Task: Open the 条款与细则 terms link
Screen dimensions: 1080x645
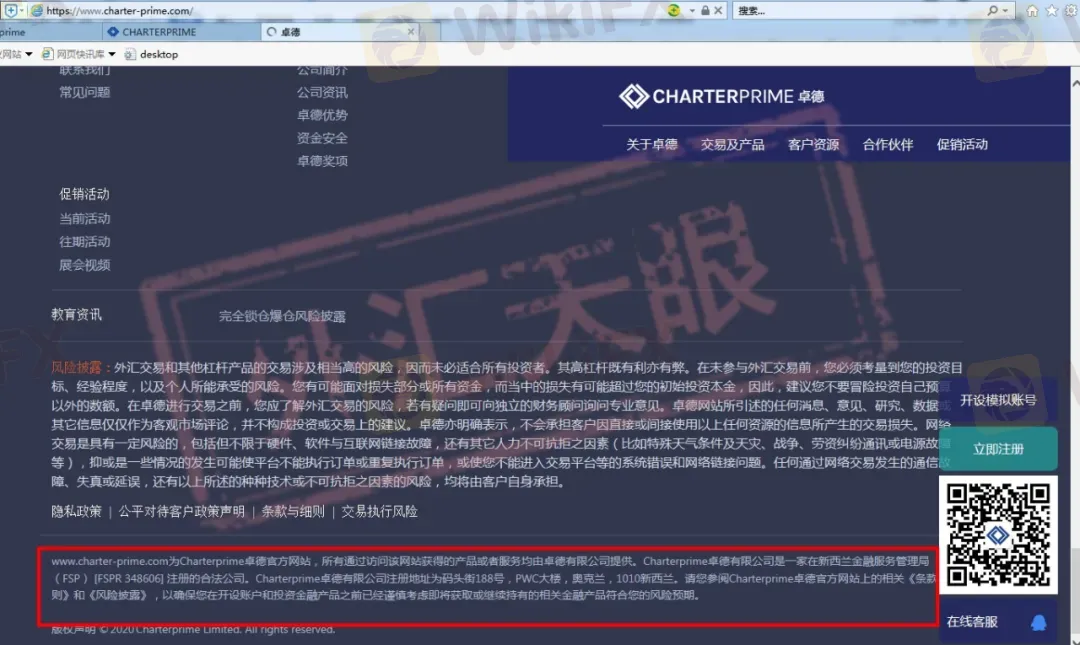Action: [x=293, y=511]
